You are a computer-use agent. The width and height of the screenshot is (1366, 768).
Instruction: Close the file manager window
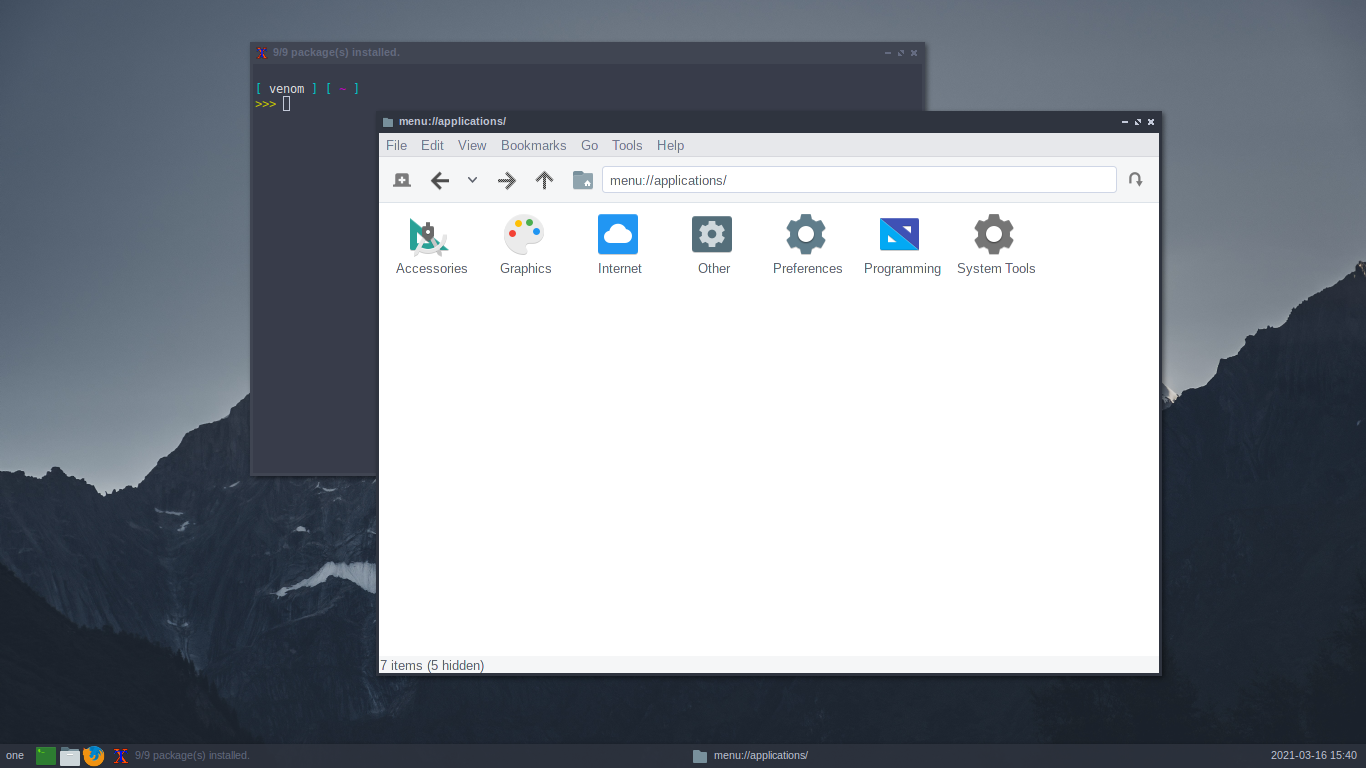(x=1151, y=122)
